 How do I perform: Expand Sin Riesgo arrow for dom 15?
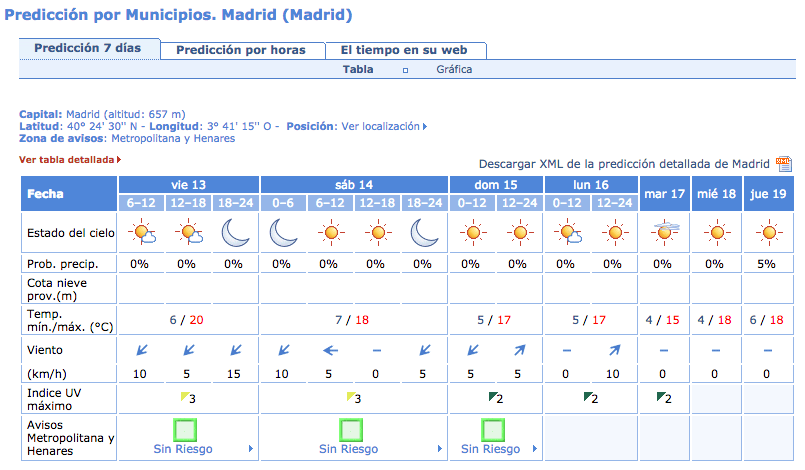tap(534, 448)
